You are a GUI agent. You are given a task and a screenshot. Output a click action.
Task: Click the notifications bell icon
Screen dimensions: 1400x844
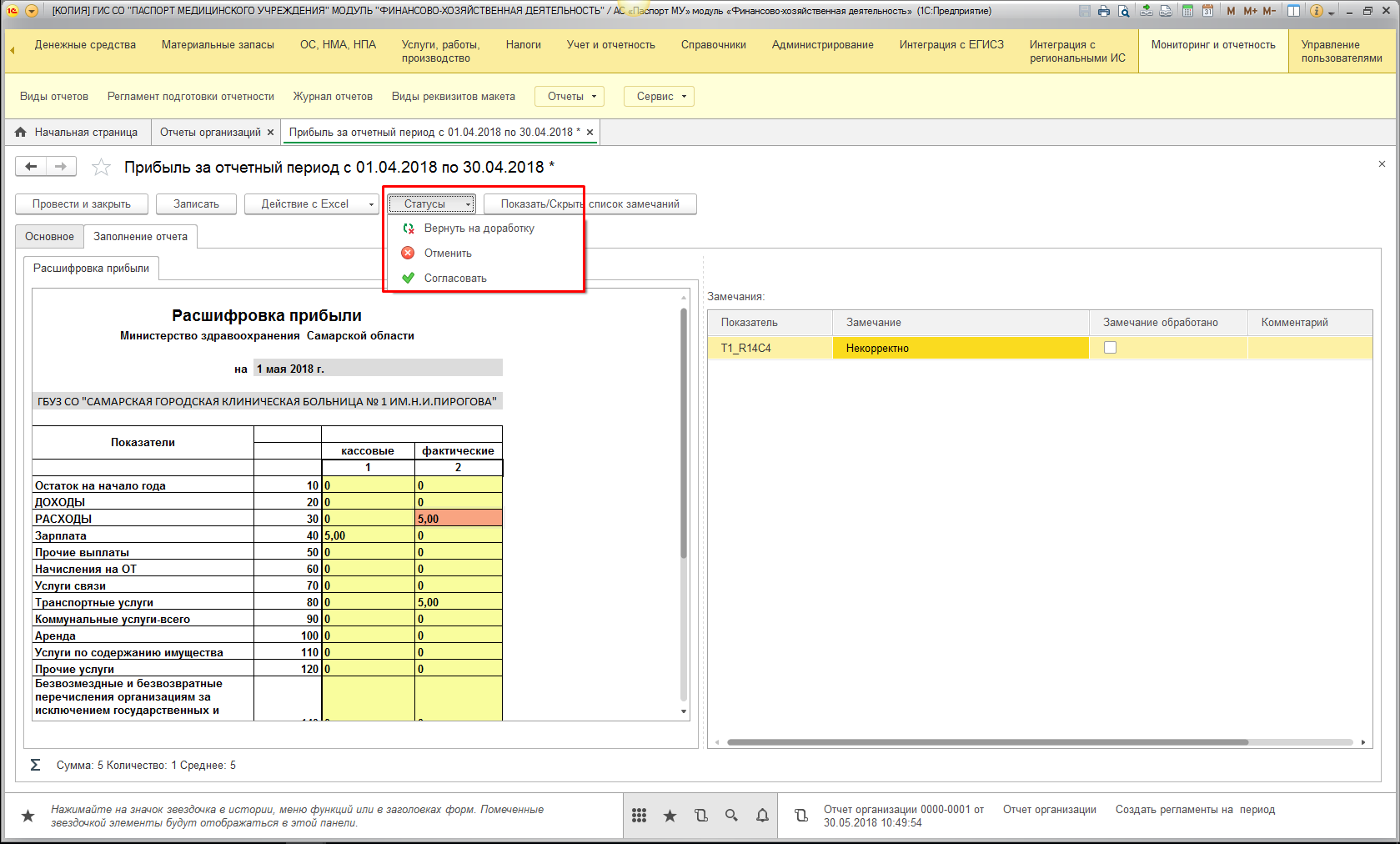click(x=762, y=816)
